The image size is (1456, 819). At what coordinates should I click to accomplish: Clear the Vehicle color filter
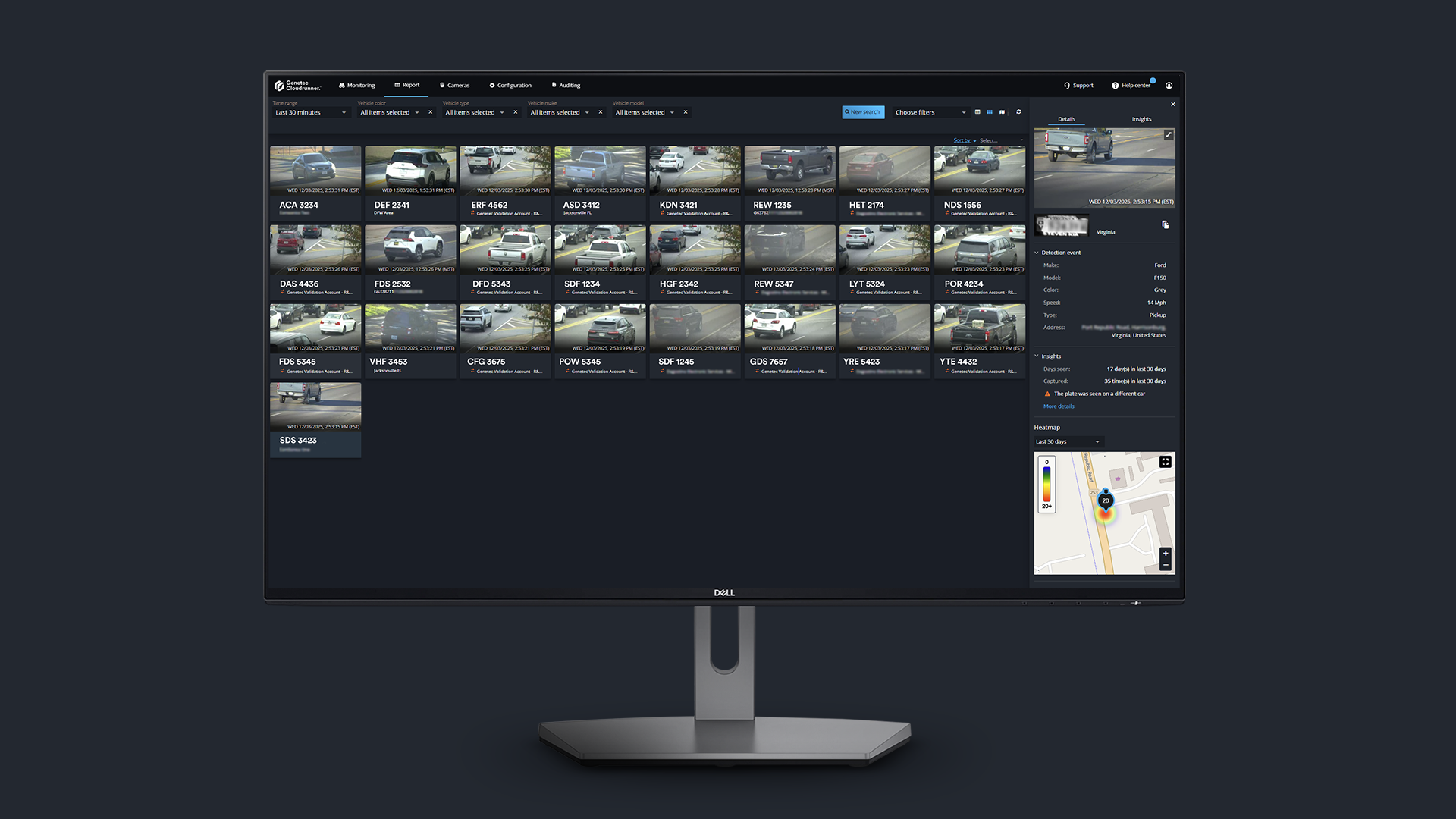[431, 112]
